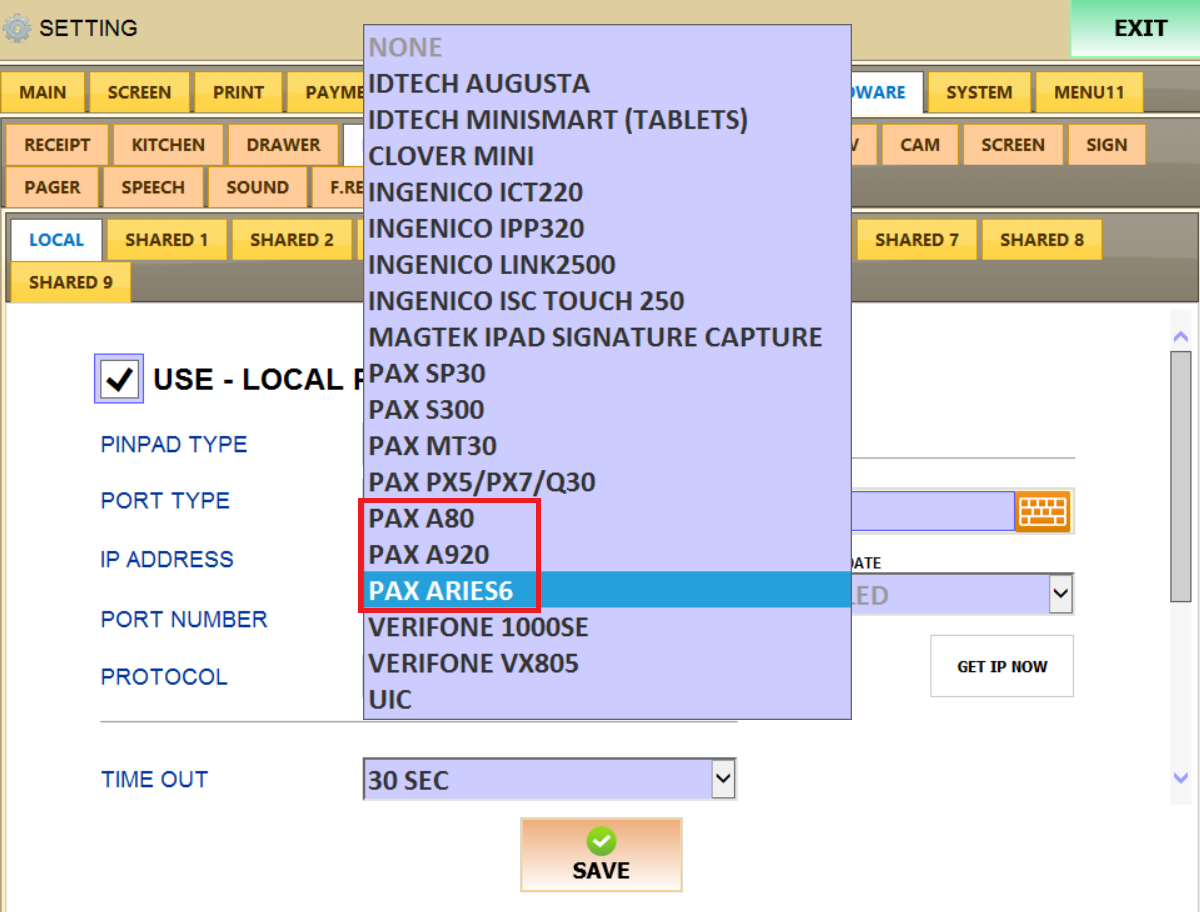Click the EXIT button
The image size is (1200, 912).
pos(1135,28)
